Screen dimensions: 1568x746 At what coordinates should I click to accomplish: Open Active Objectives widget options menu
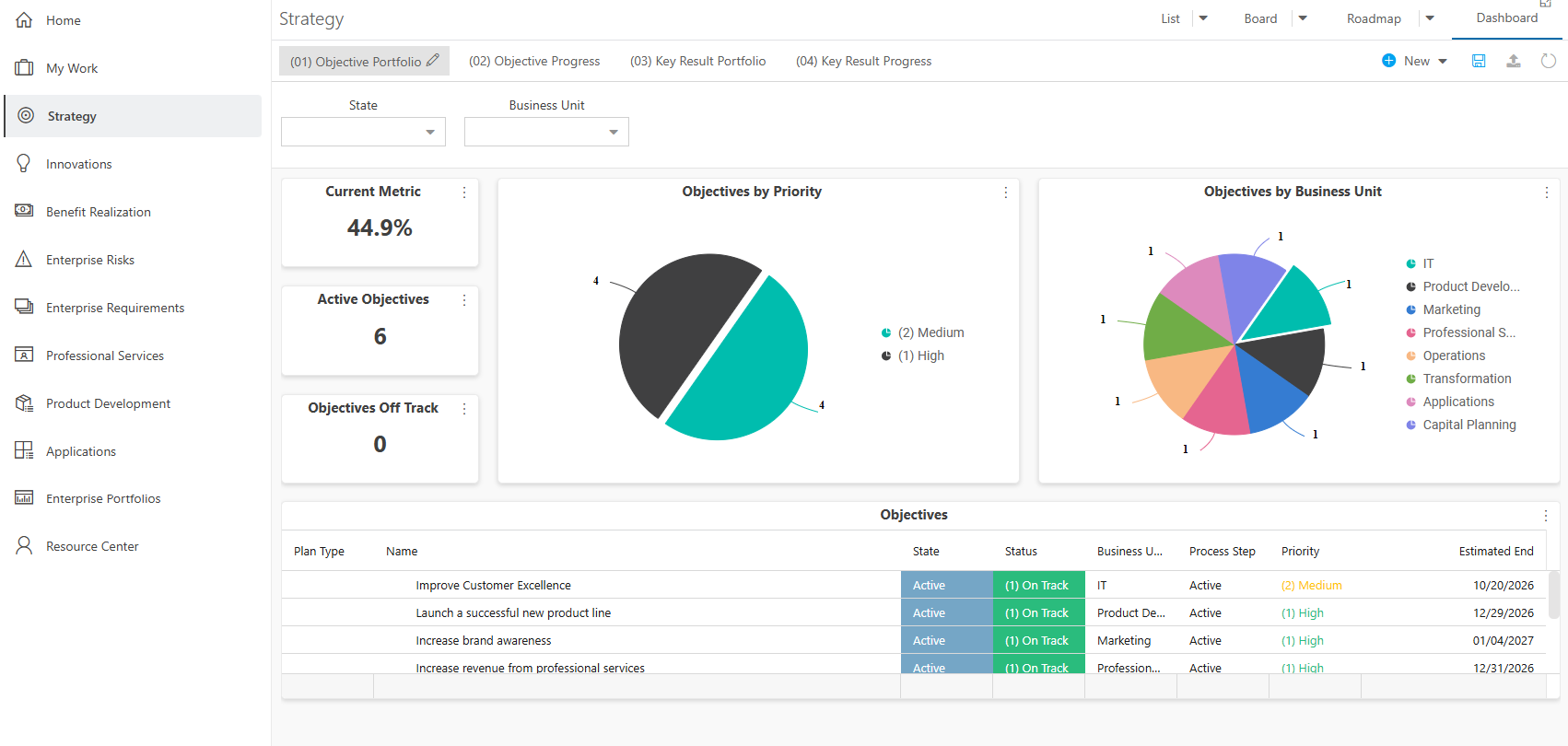pyautogui.click(x=464, y=300)
